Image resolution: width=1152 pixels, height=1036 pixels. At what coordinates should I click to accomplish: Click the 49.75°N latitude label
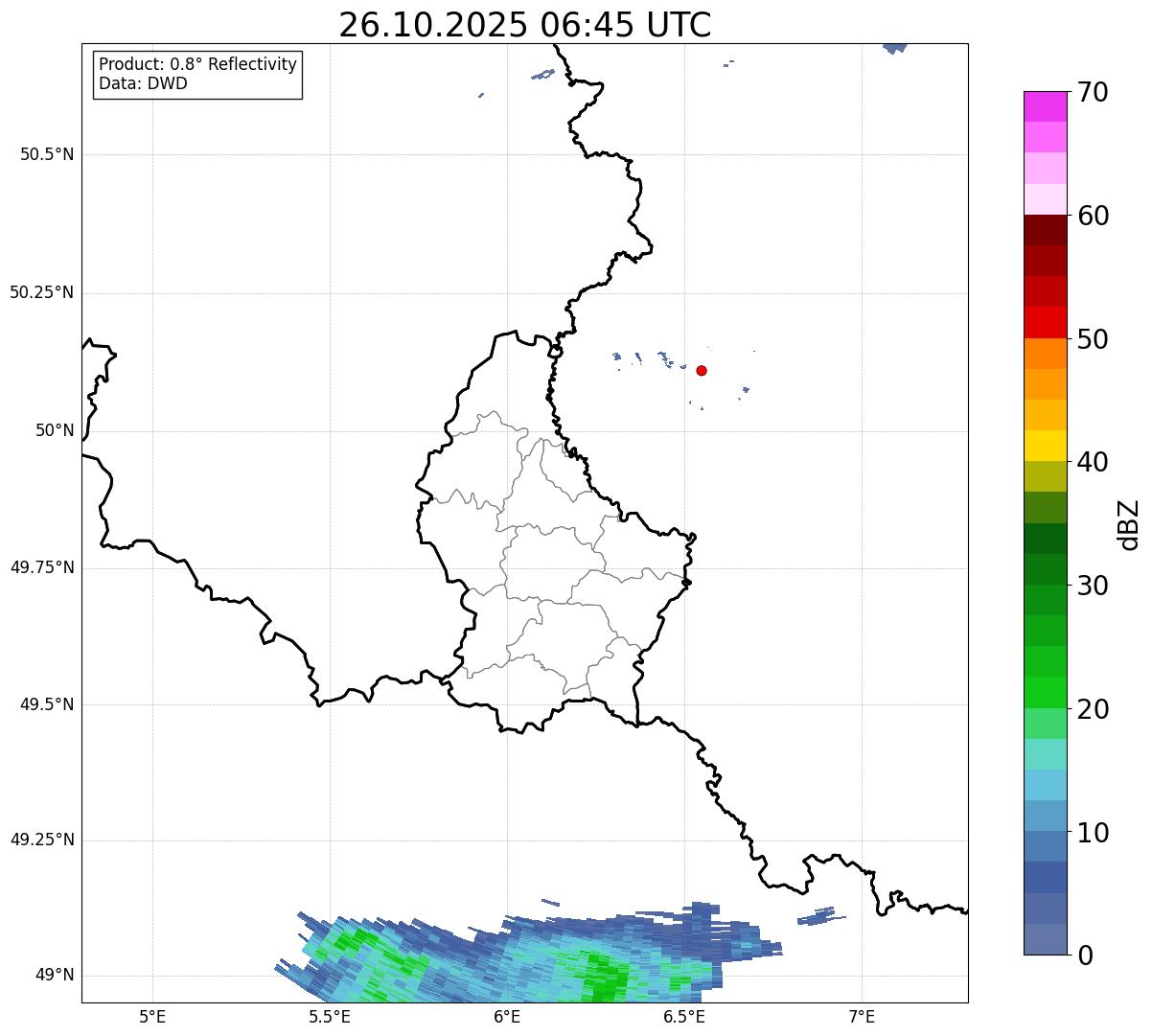tap(42, 567)
